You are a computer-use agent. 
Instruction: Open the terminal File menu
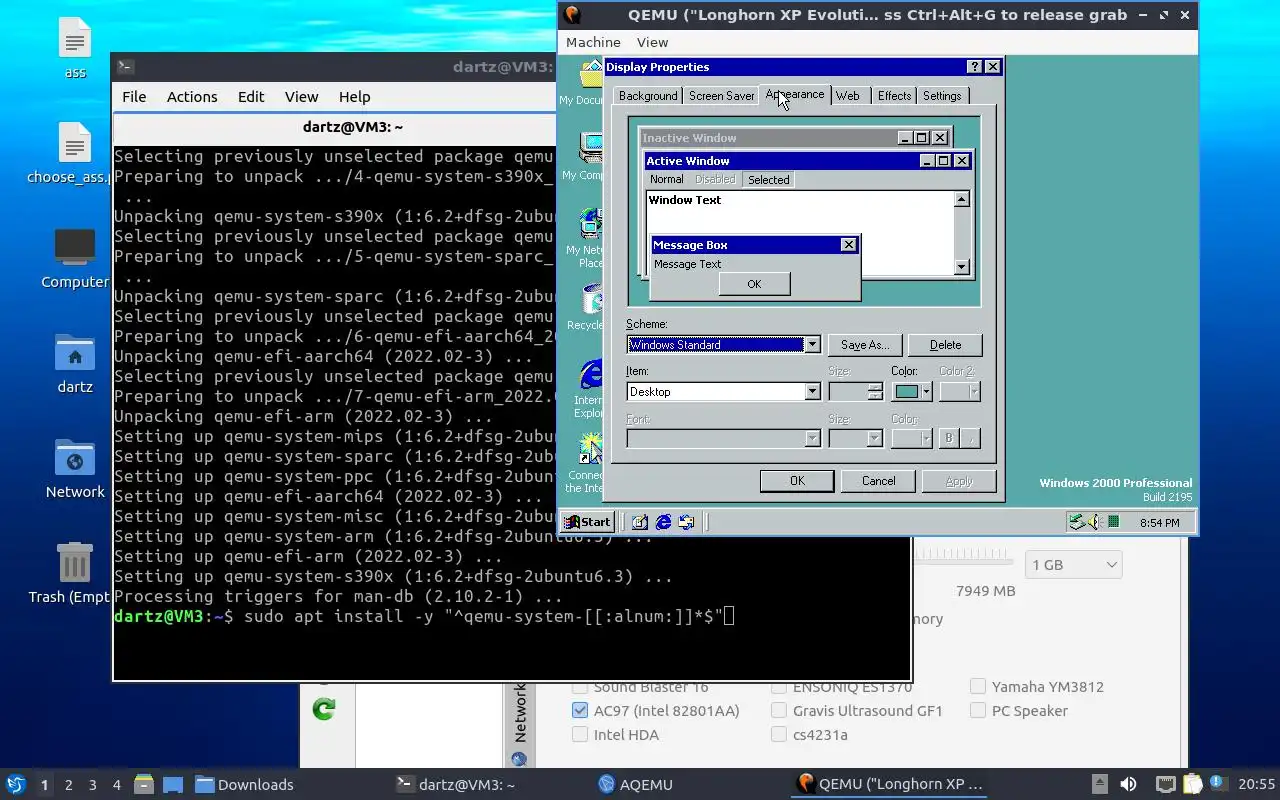coord(134,97)
